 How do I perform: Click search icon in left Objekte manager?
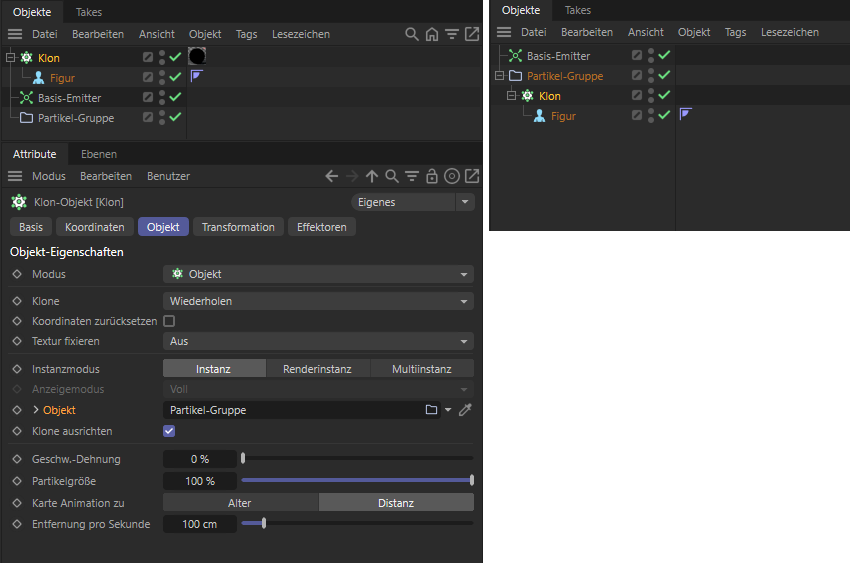pos(411,34)
